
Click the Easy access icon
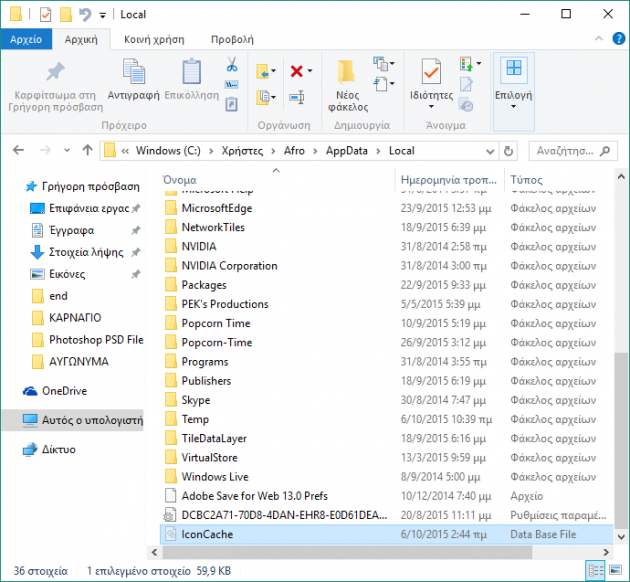tap(380, 84)
